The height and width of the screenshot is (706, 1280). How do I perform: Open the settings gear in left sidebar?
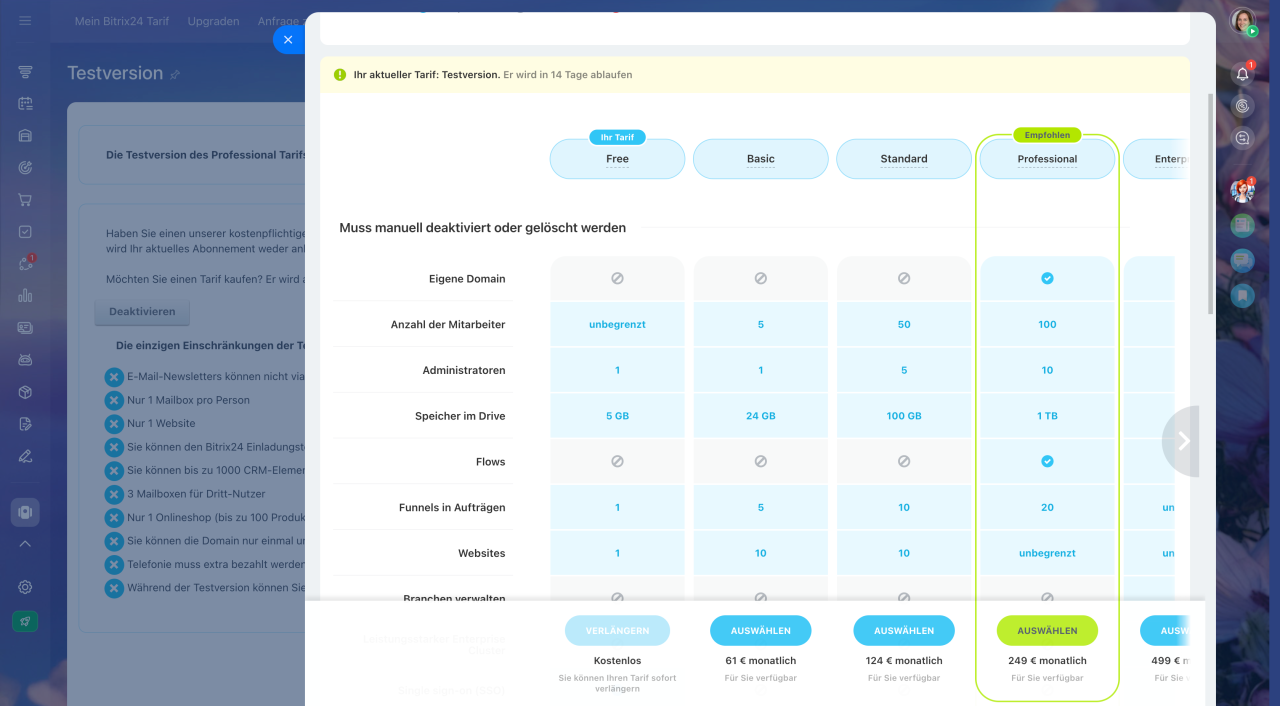click(x=25, y=587)
